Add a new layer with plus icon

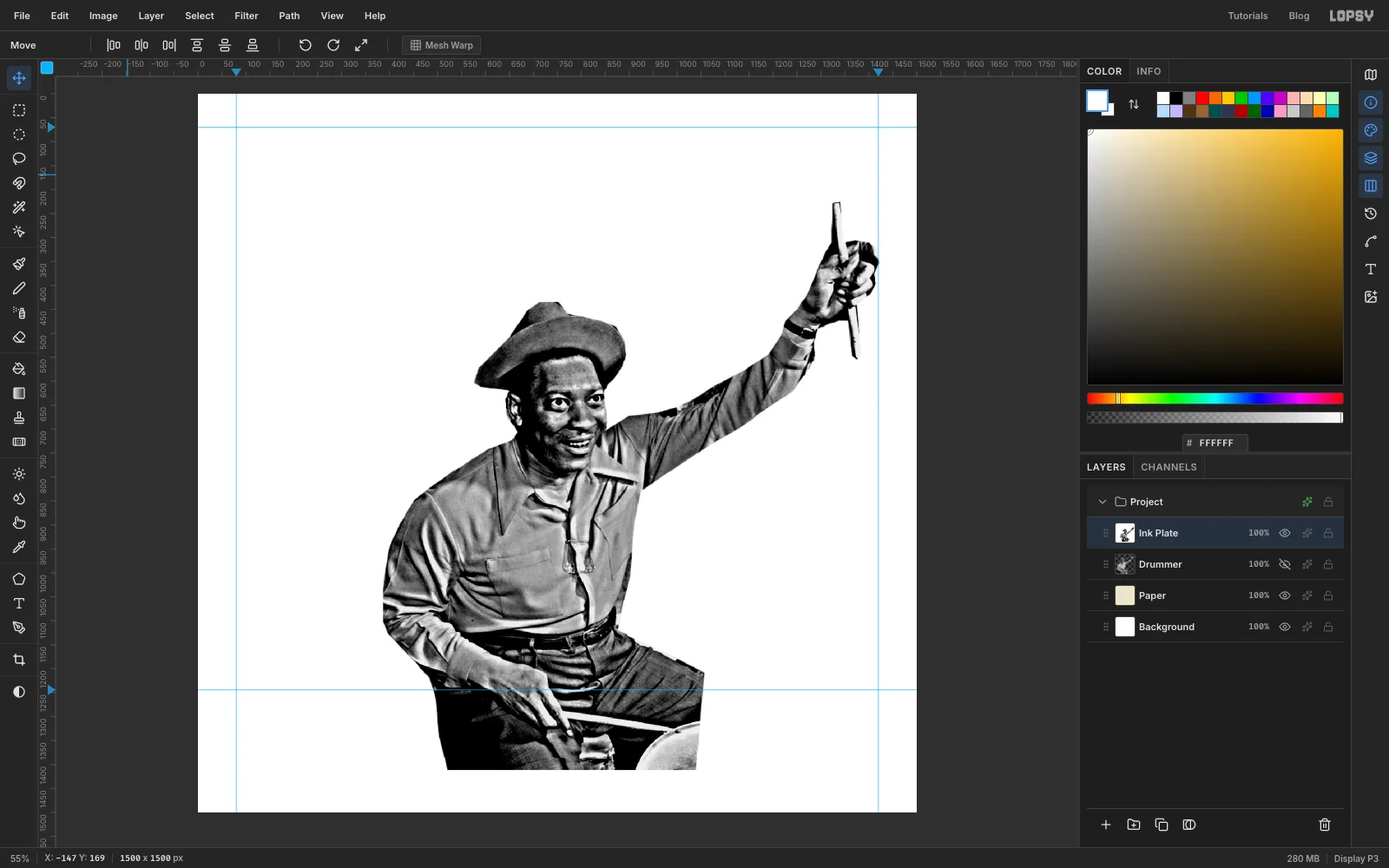[1106, 825]
